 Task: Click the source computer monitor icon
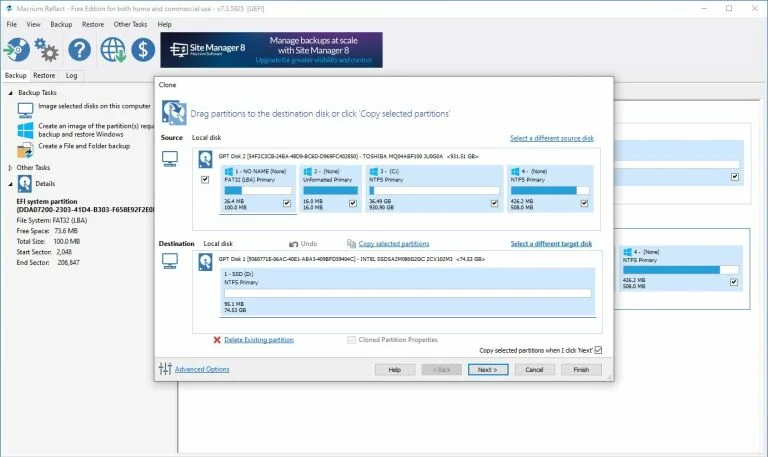point(170,159)
